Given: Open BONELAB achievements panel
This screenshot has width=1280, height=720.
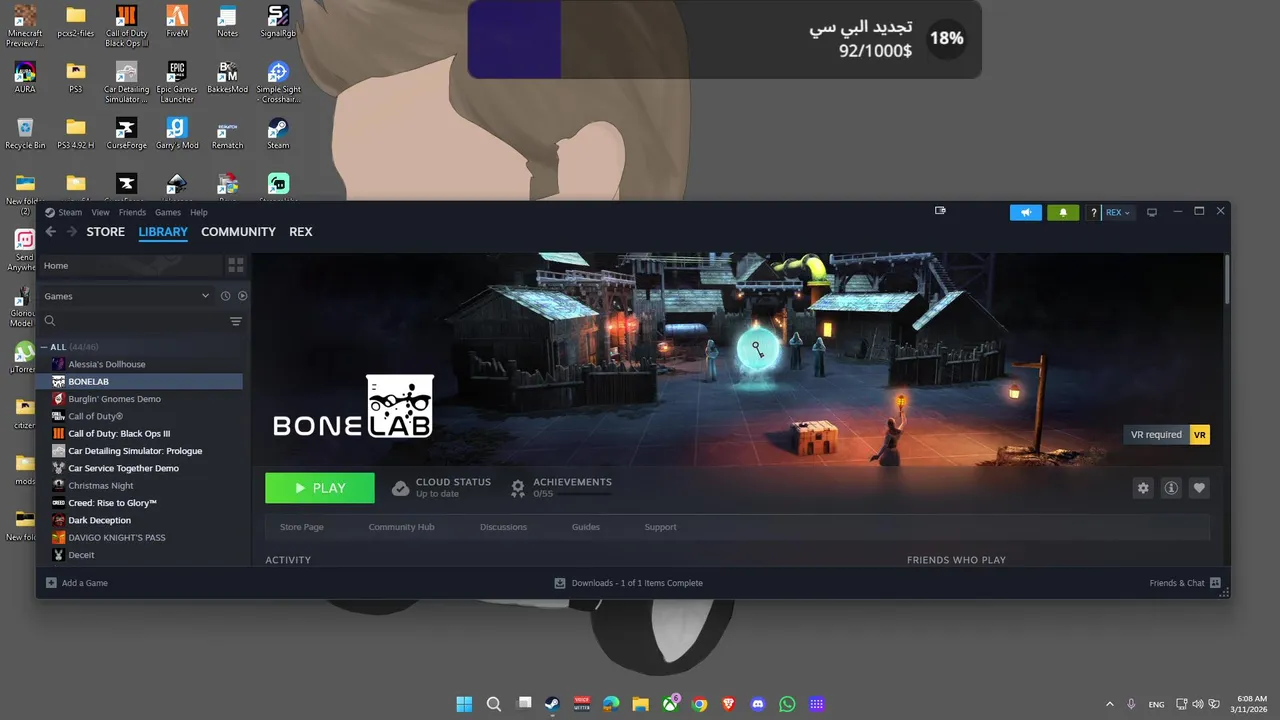Looking at the screenshot, I should [561, 488].
